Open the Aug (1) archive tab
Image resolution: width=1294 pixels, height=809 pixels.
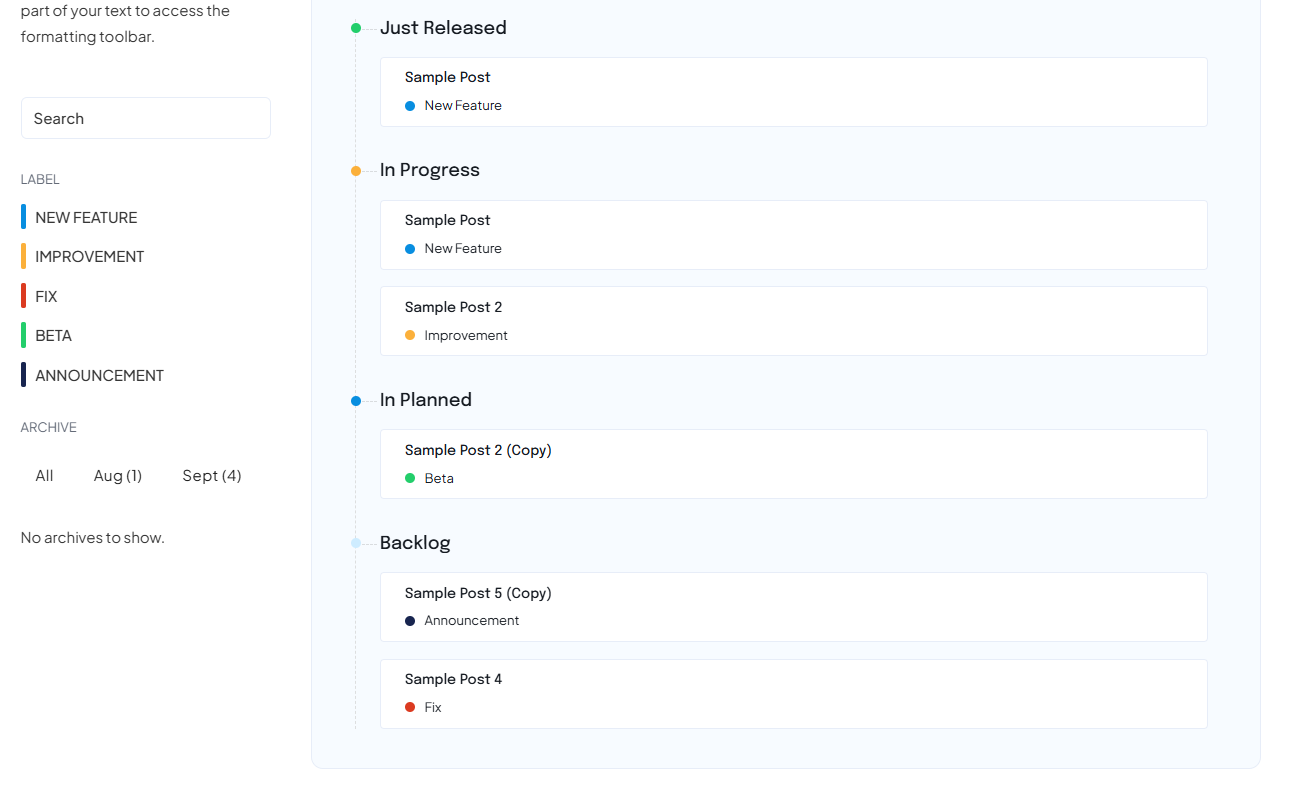118,476
